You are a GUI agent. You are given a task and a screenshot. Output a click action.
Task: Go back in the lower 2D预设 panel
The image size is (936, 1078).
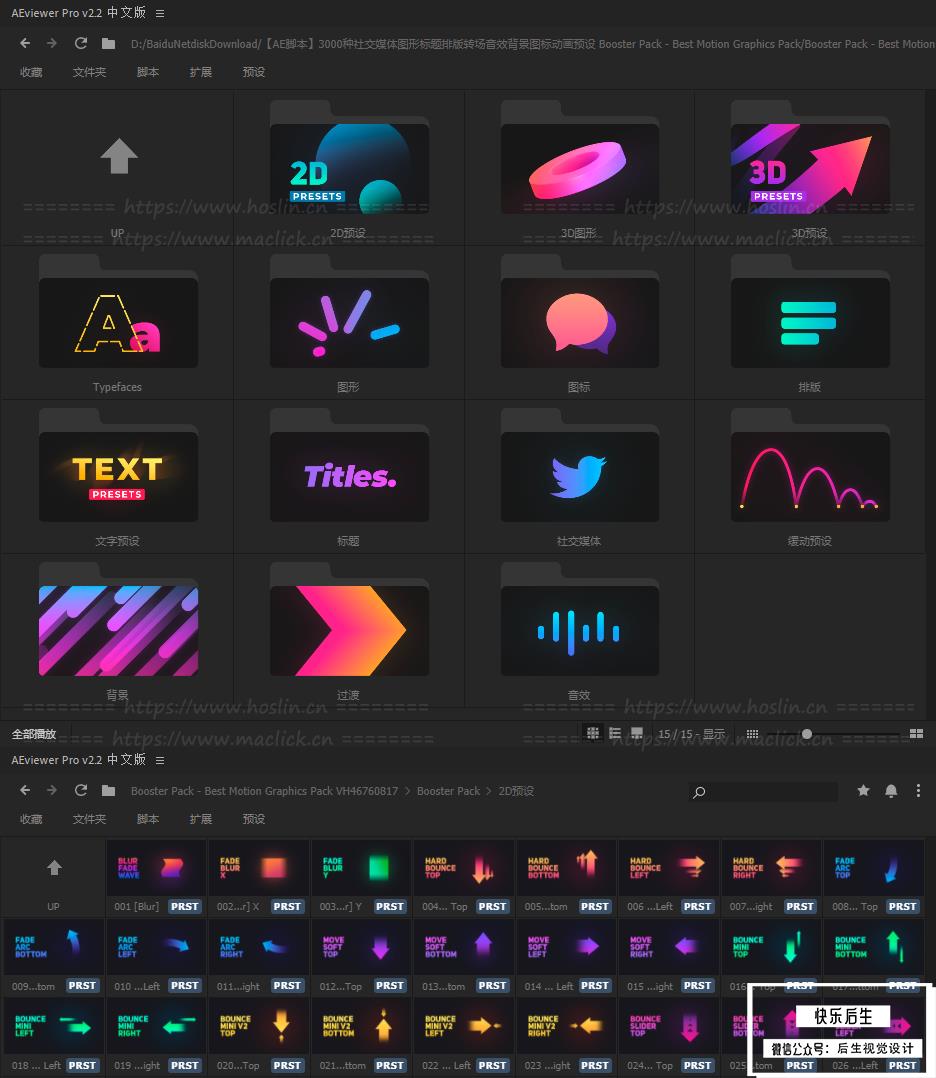25,790
